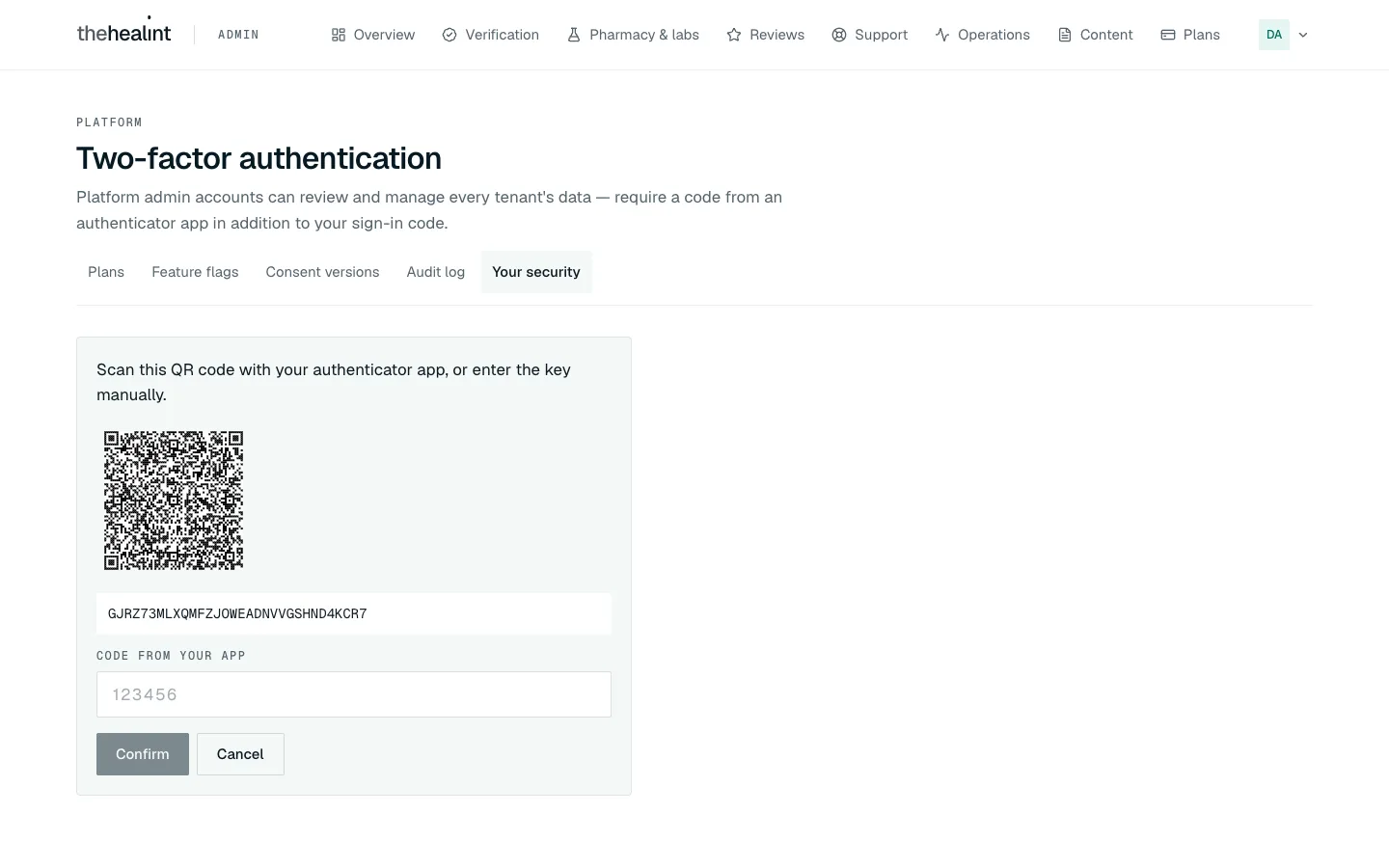Click the Content document icon
This screenshot has height=868, width=1389.
[1065, 35]
